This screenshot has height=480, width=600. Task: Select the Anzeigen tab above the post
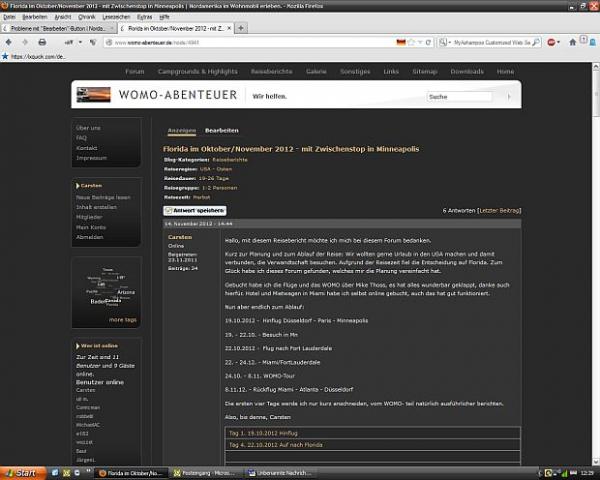click(x=182, y=131)
